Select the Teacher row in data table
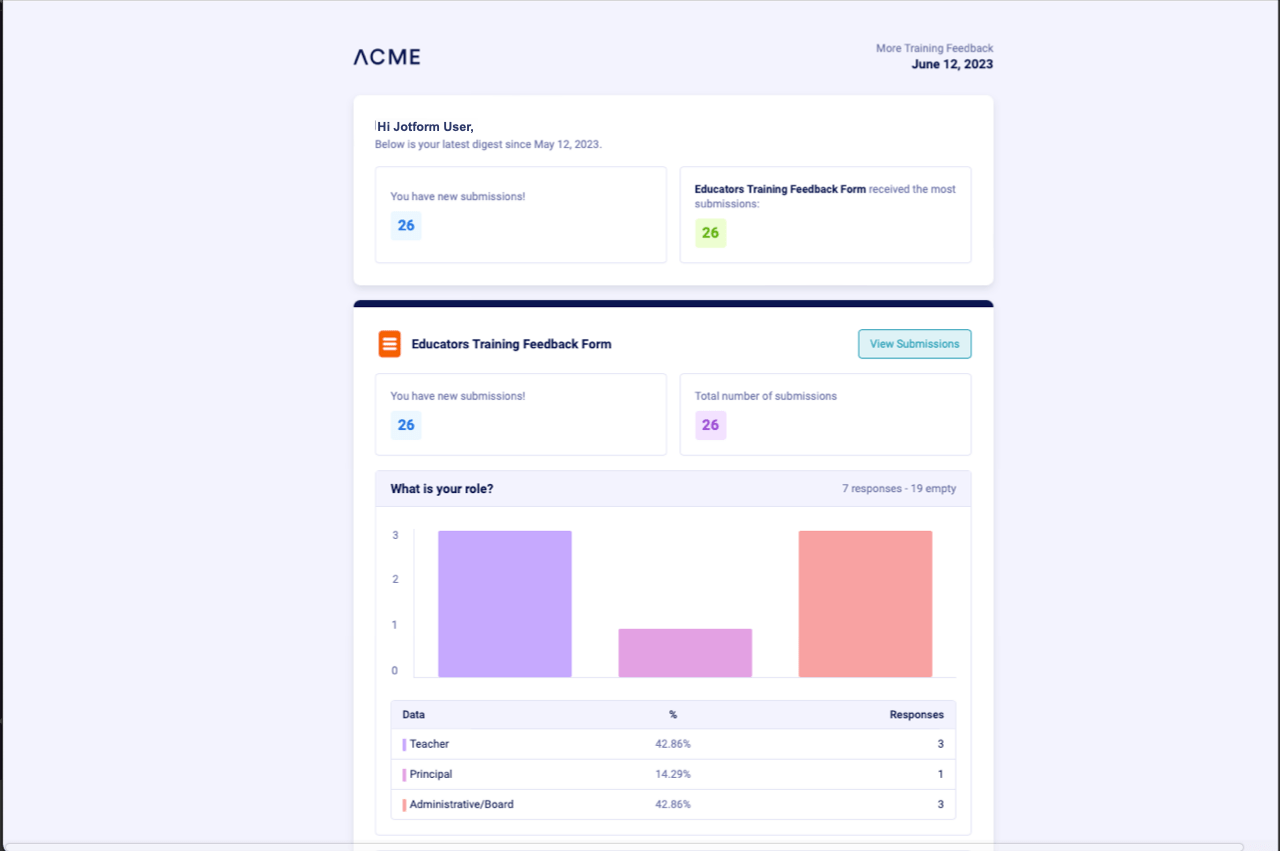The width and height of the screenshot is (1280, 851). pyautogui.click(x=673, y=744)
